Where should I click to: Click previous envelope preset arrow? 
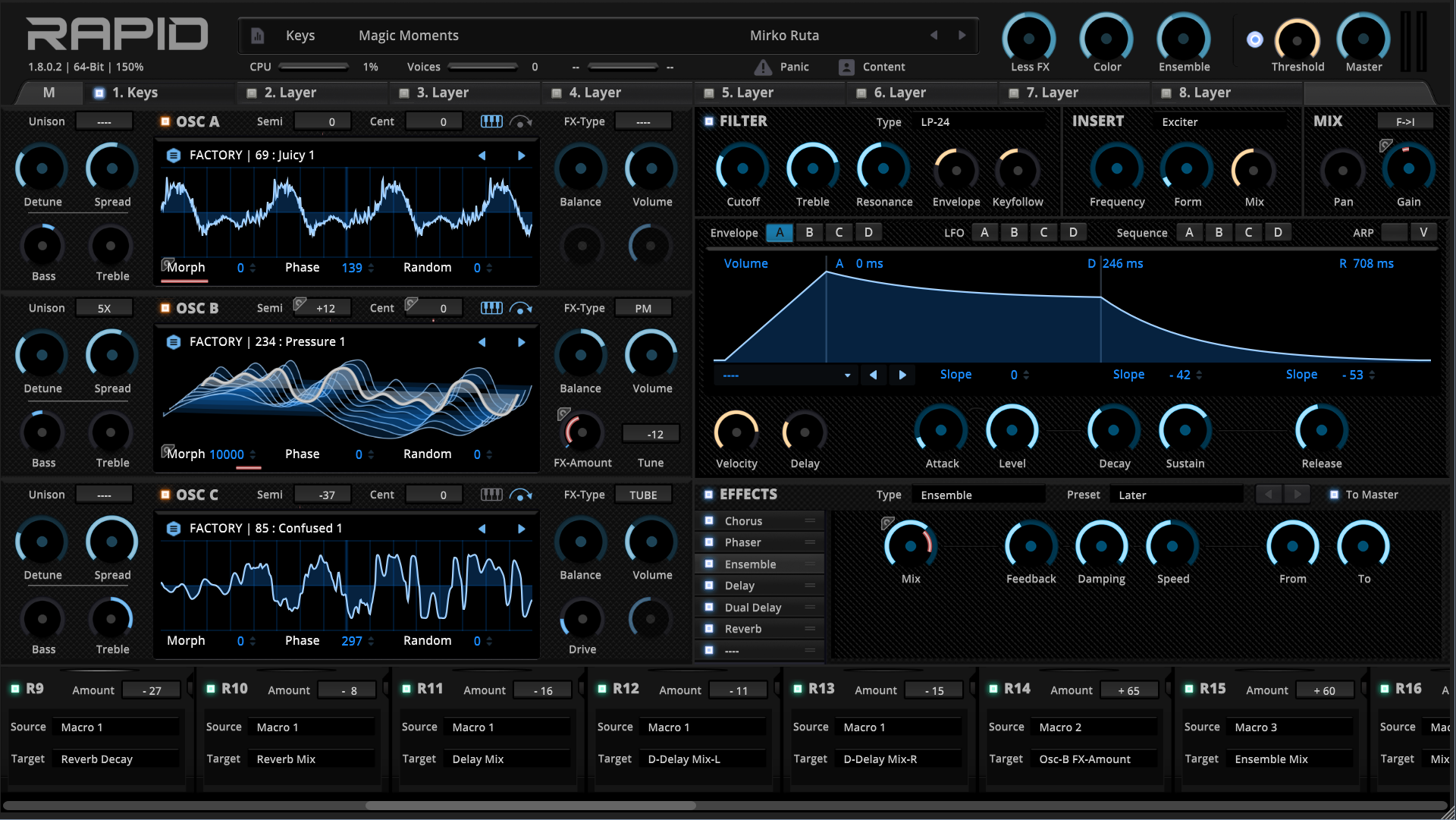click(874, 375)
